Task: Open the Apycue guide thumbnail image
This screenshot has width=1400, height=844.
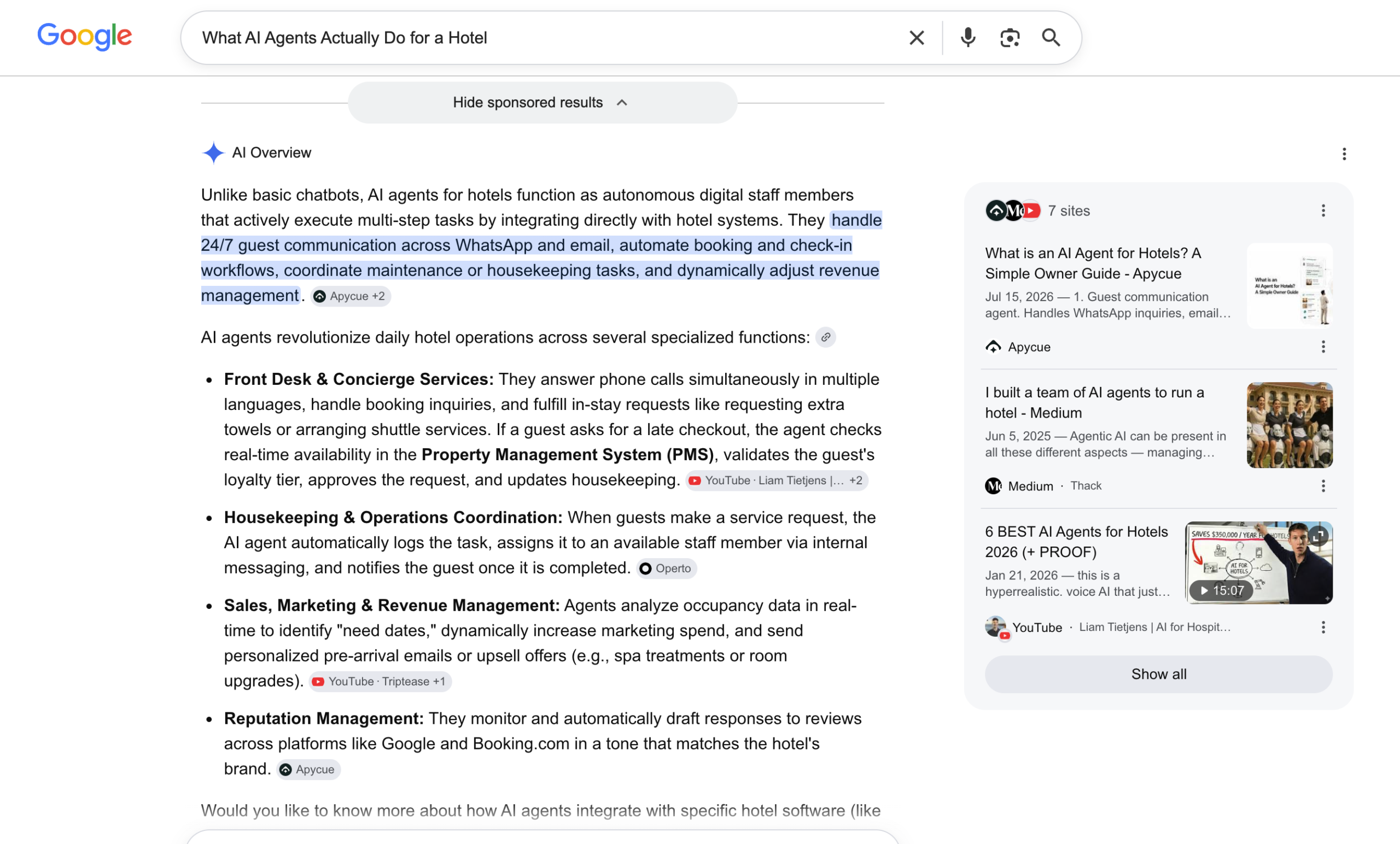Action: point(1289,286)
